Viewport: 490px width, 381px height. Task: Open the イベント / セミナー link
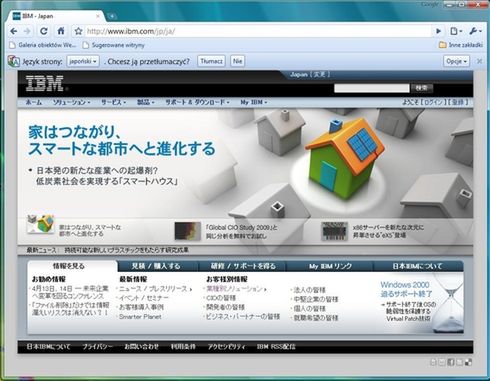tap(144, 298)
